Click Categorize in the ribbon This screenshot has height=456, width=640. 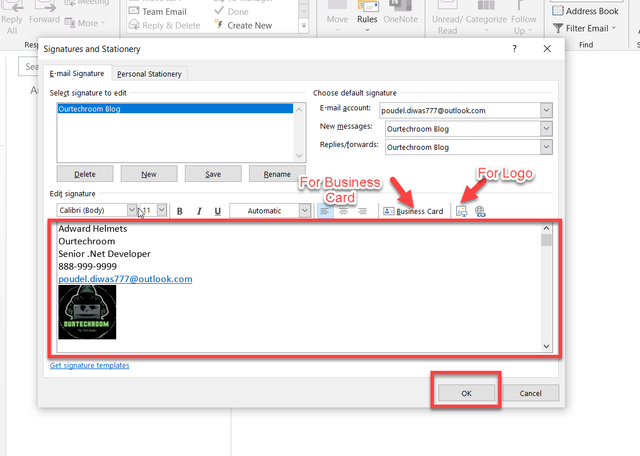pyautogui.click(x=486, y=16)
